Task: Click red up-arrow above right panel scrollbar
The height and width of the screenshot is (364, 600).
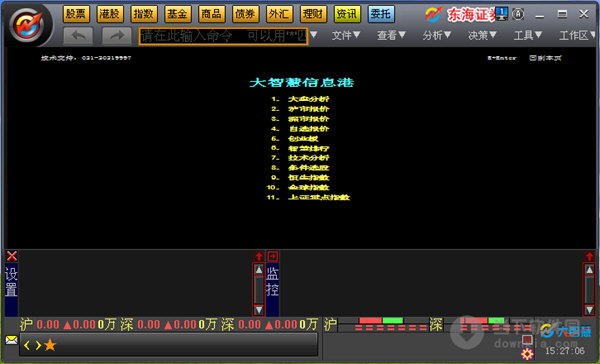Action: 589,256
